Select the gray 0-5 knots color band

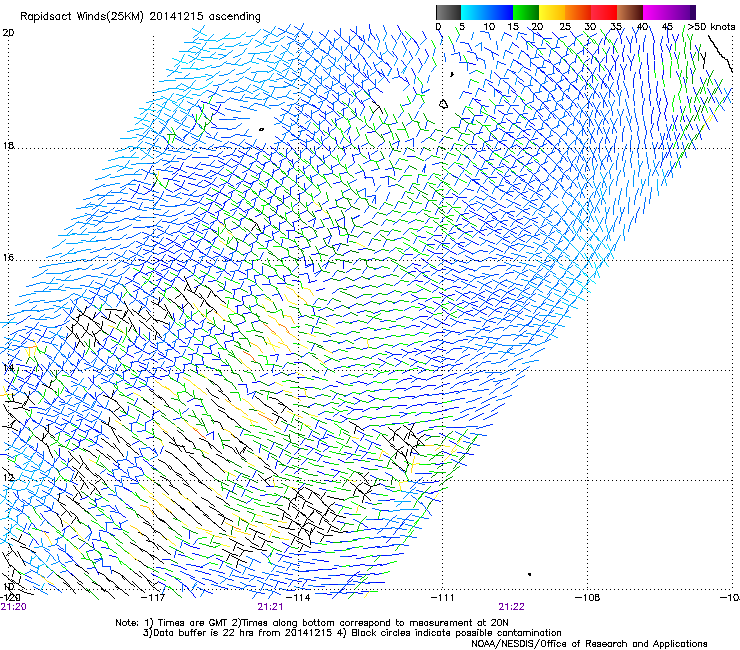point(449,12)
